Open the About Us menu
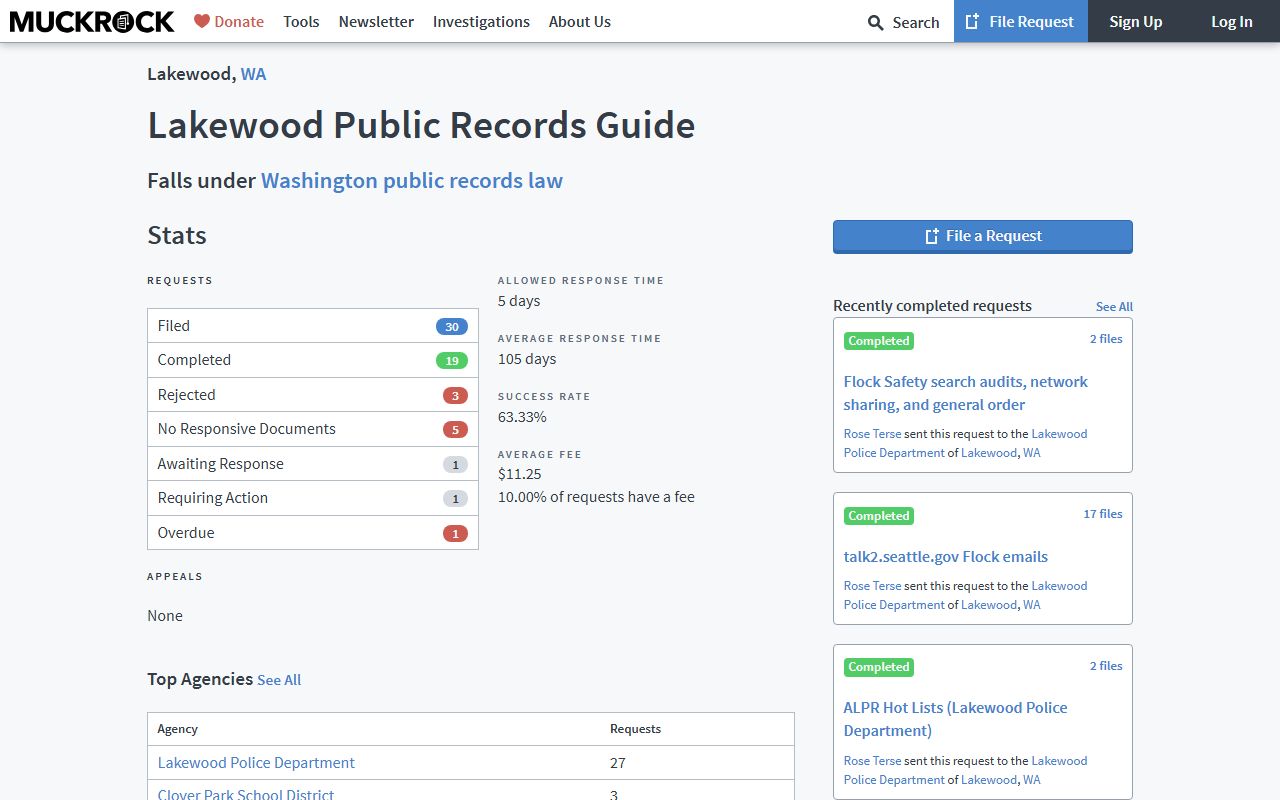Screen dimensions: 1280x800 (579, 21)
